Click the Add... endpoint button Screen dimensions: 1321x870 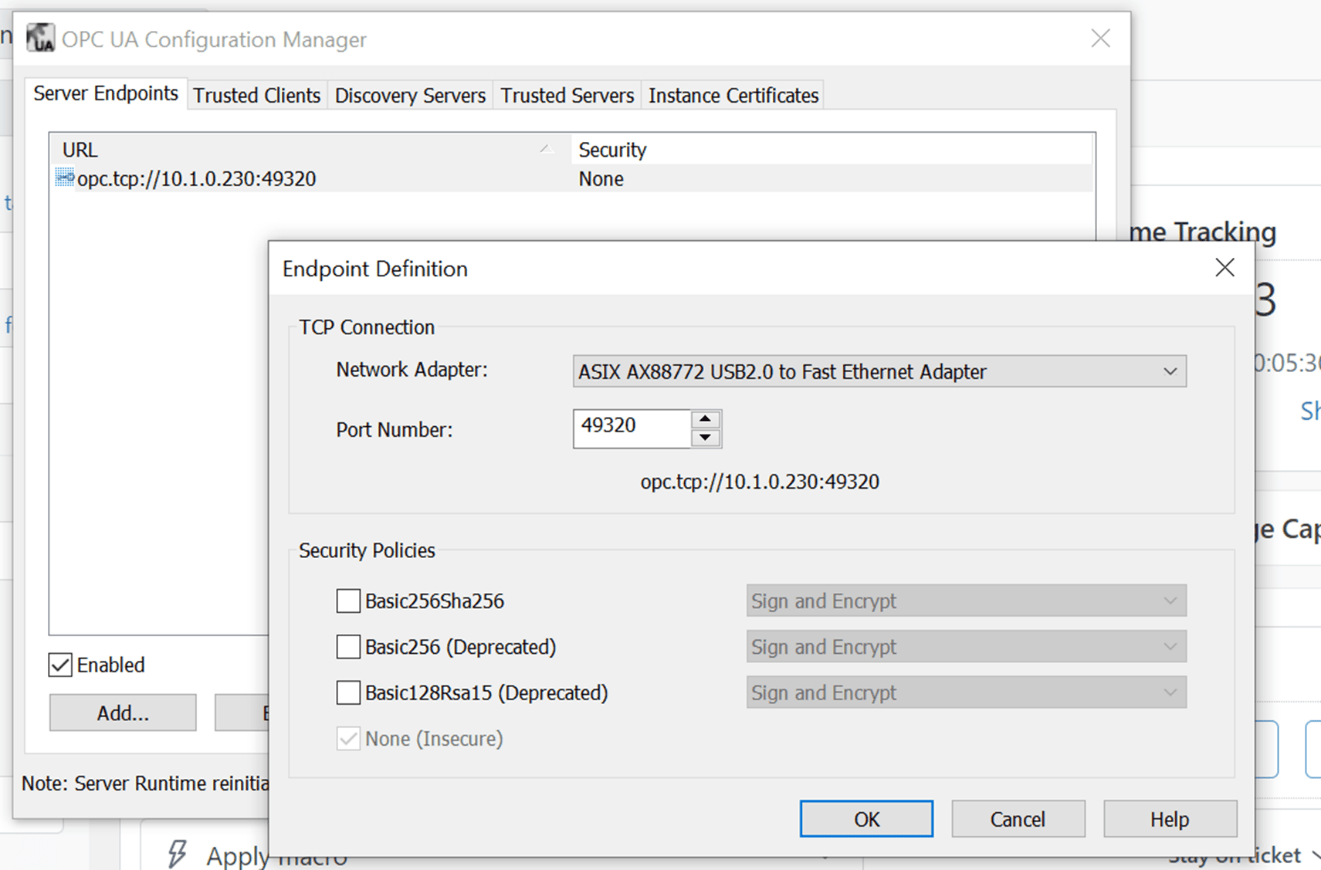click(123, 713)
